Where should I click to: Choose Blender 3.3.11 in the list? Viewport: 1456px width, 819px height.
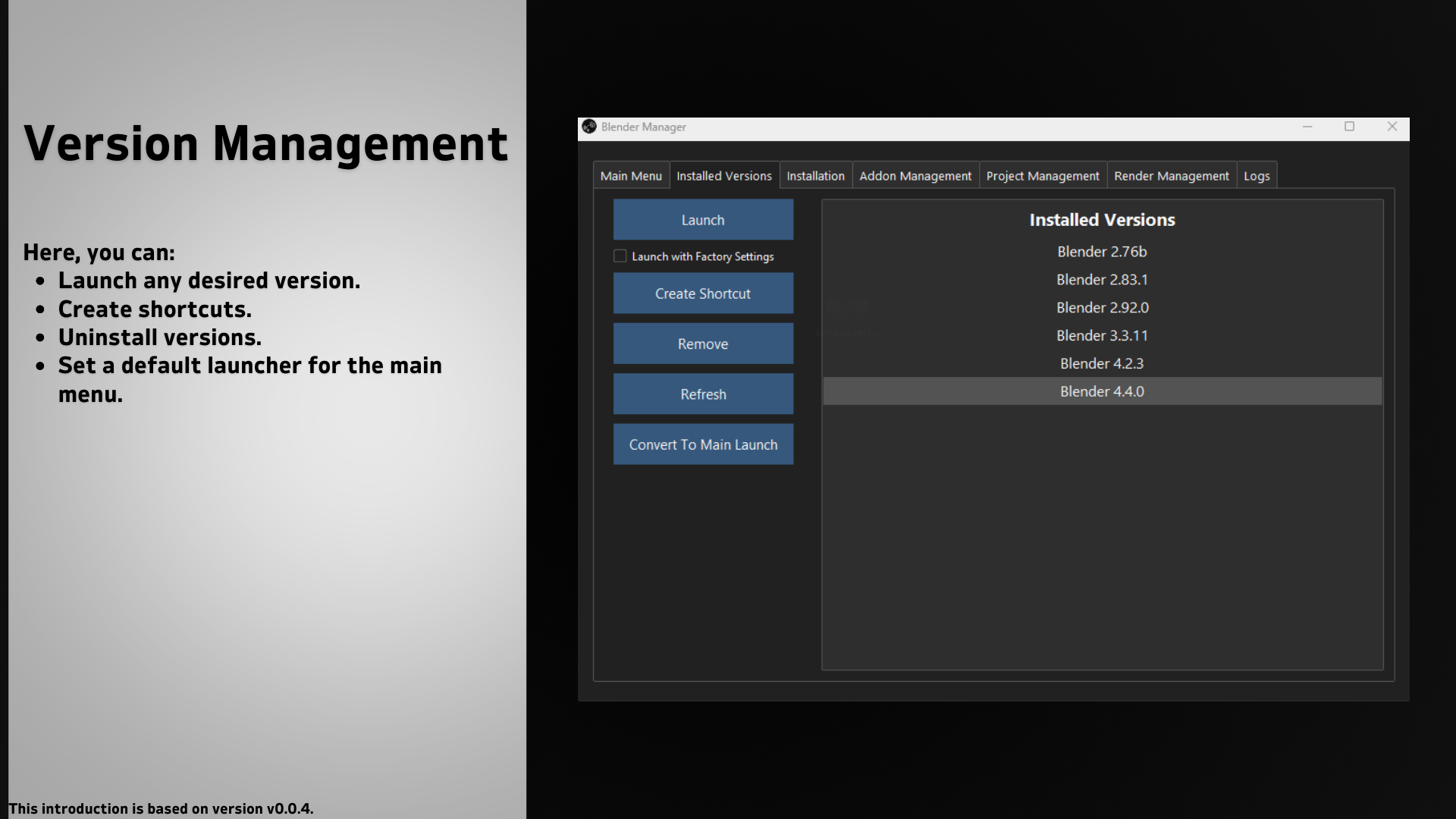[1102, 336]
